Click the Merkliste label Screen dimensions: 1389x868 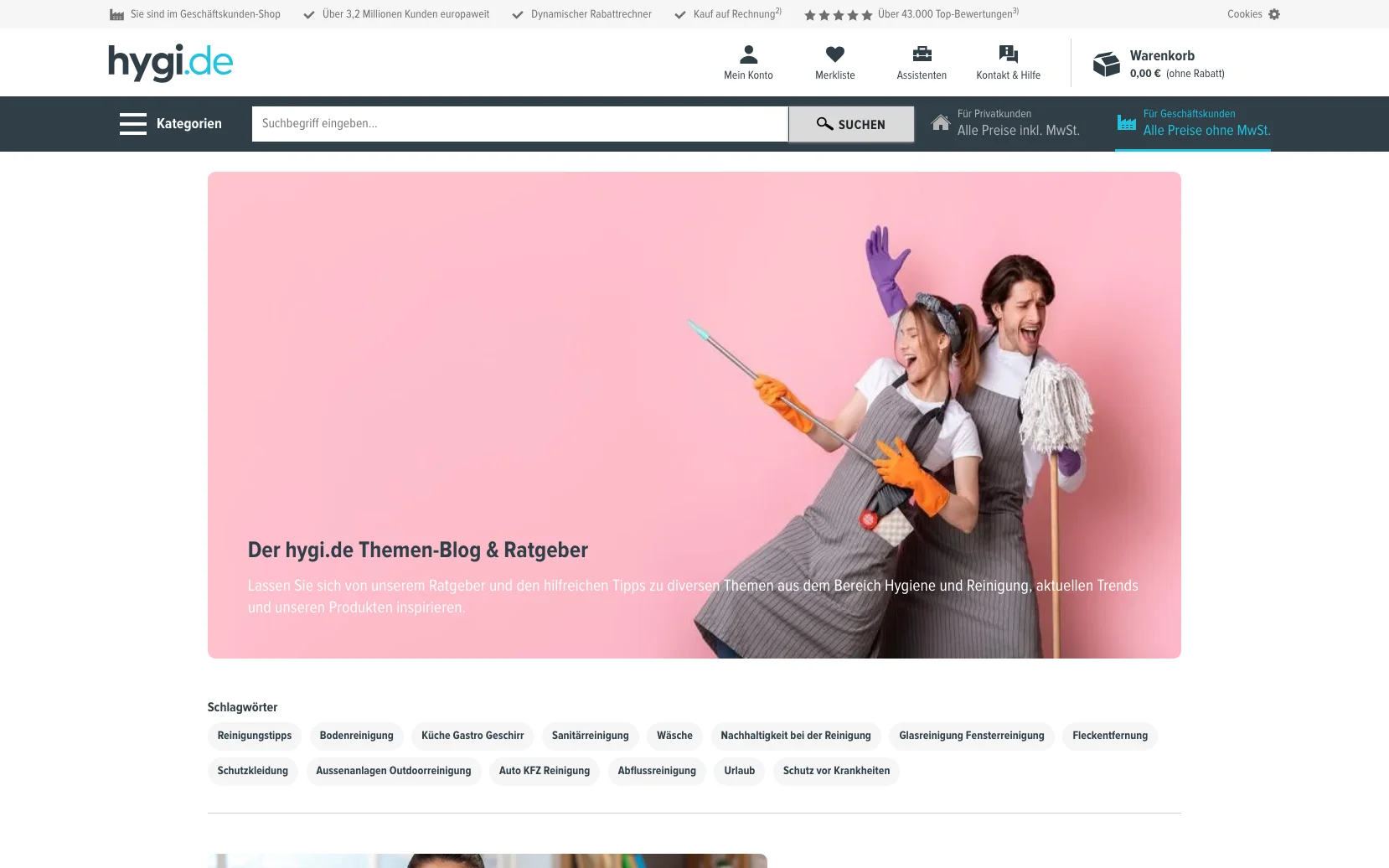pos(835,75)
